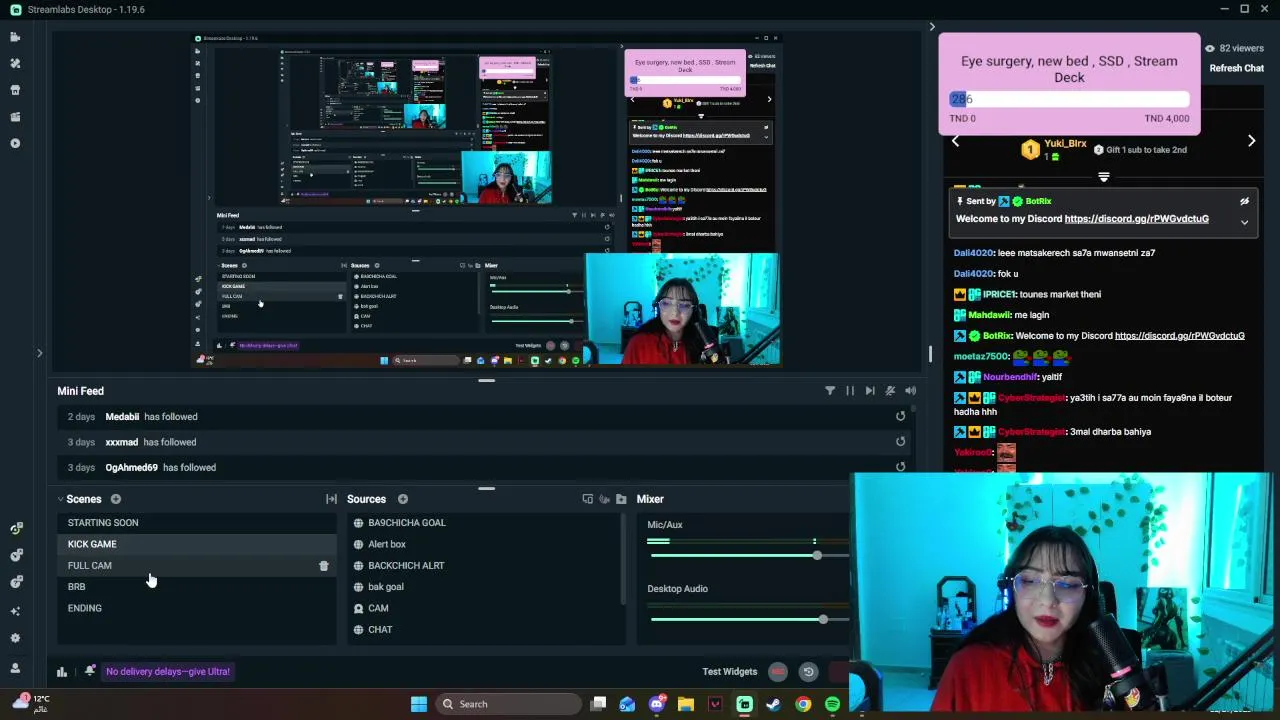The image size is (1280, 720).
Task: Click the donation goal progress bar
Action: click(x=1069, y=99)
